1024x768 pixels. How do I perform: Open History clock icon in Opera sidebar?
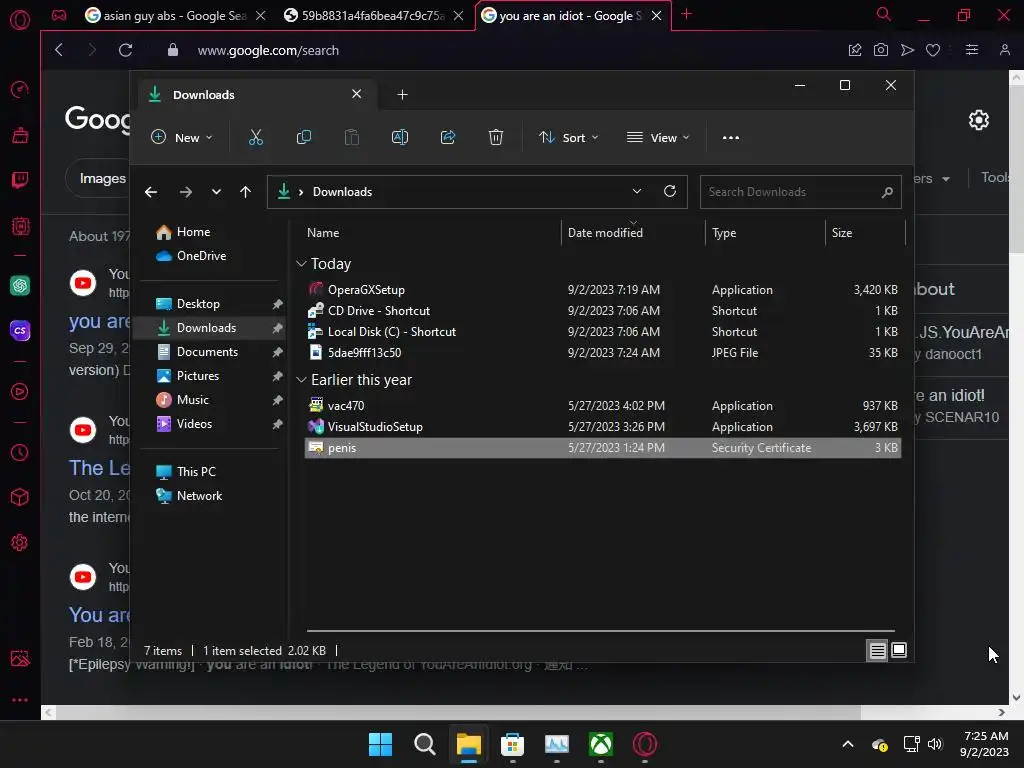[x=20, y=452]
